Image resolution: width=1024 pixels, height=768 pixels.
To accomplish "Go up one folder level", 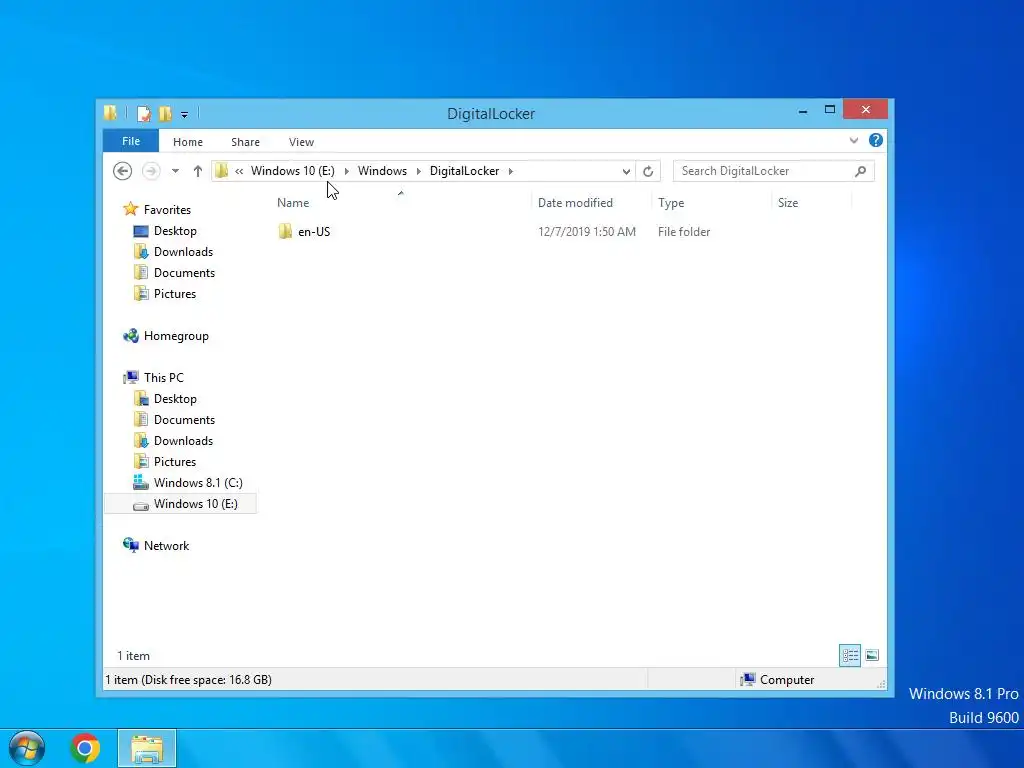I will [x=198, y=171].
